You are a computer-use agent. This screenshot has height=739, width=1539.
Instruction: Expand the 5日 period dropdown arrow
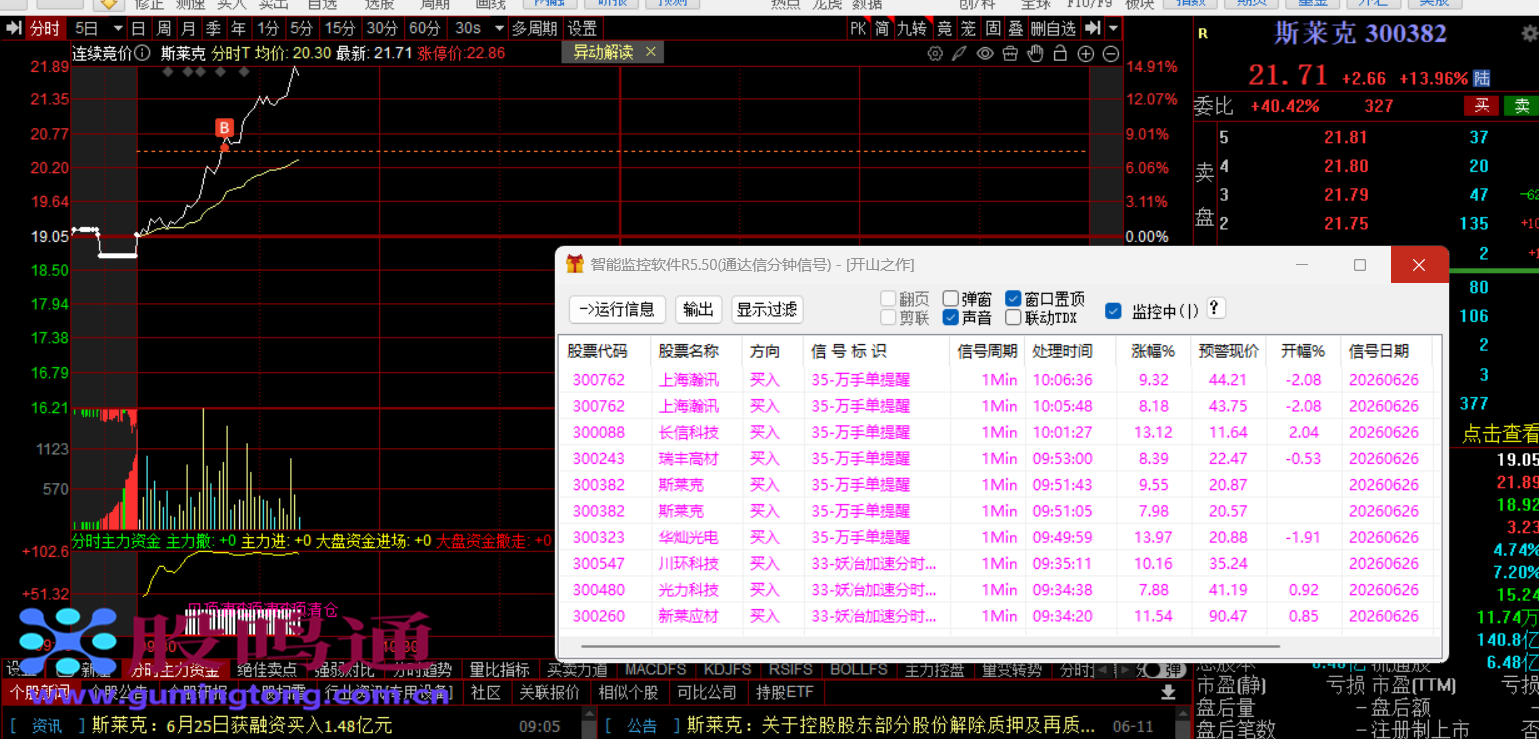[x=117, y=28]
